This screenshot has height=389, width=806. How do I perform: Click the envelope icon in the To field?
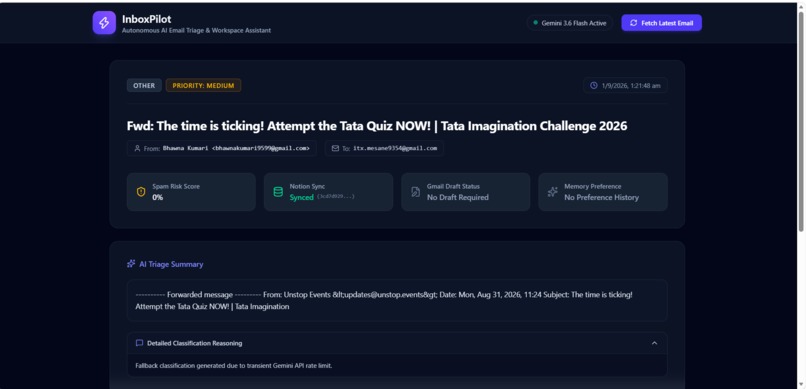[335, 148]
